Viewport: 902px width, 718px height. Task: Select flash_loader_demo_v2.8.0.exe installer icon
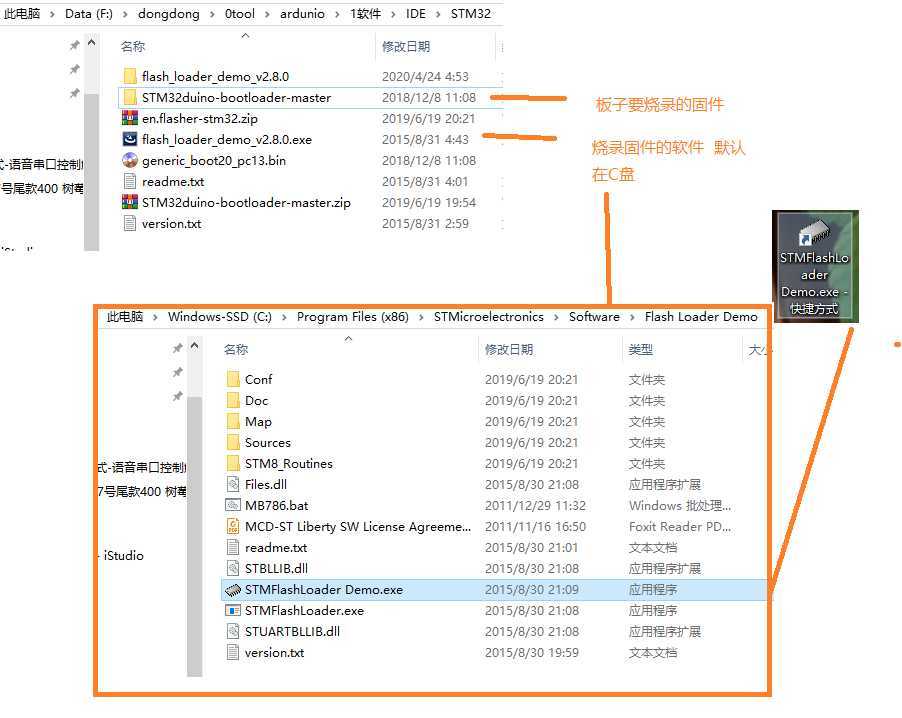tap(130, 139)
